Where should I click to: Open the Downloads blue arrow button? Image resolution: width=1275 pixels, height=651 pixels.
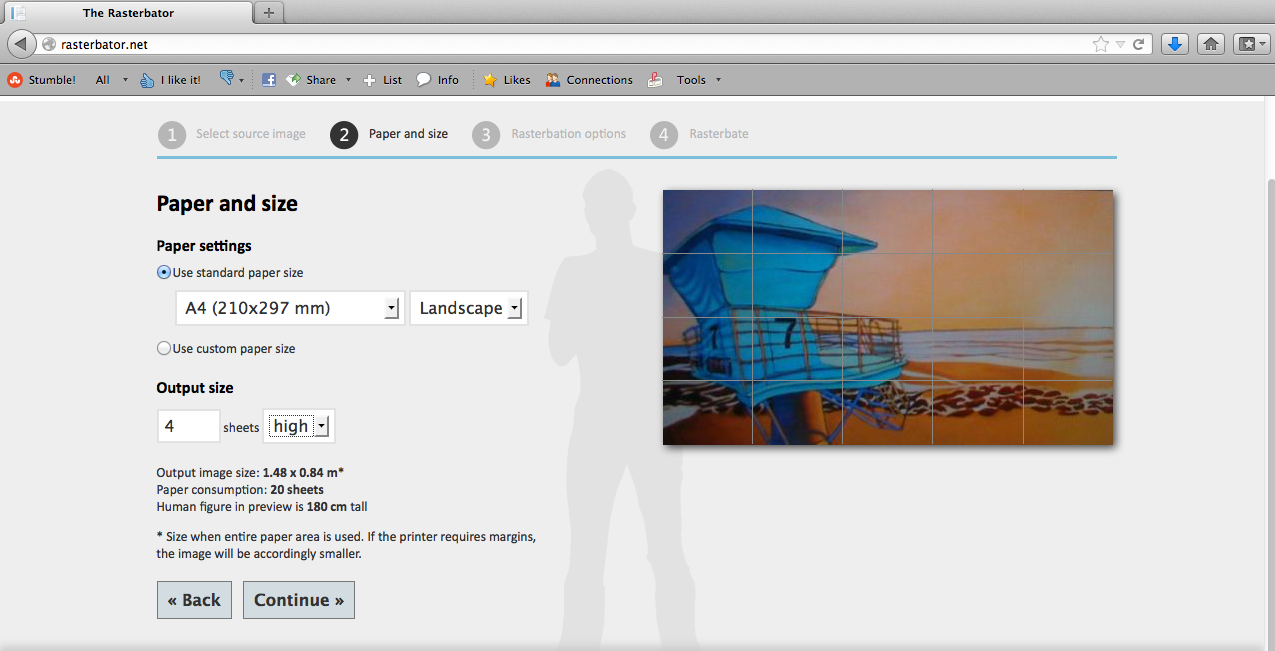1175,44
